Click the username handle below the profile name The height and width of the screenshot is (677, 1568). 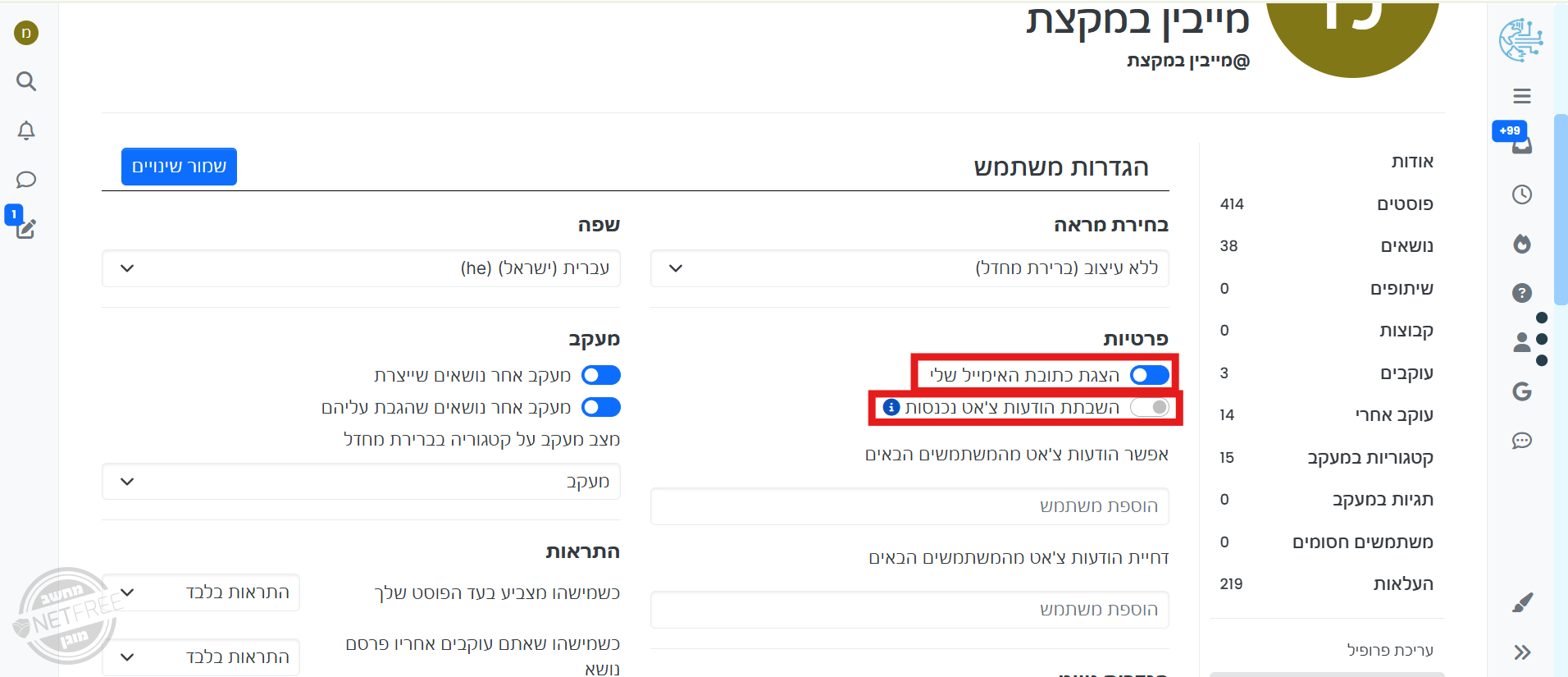1188,61
